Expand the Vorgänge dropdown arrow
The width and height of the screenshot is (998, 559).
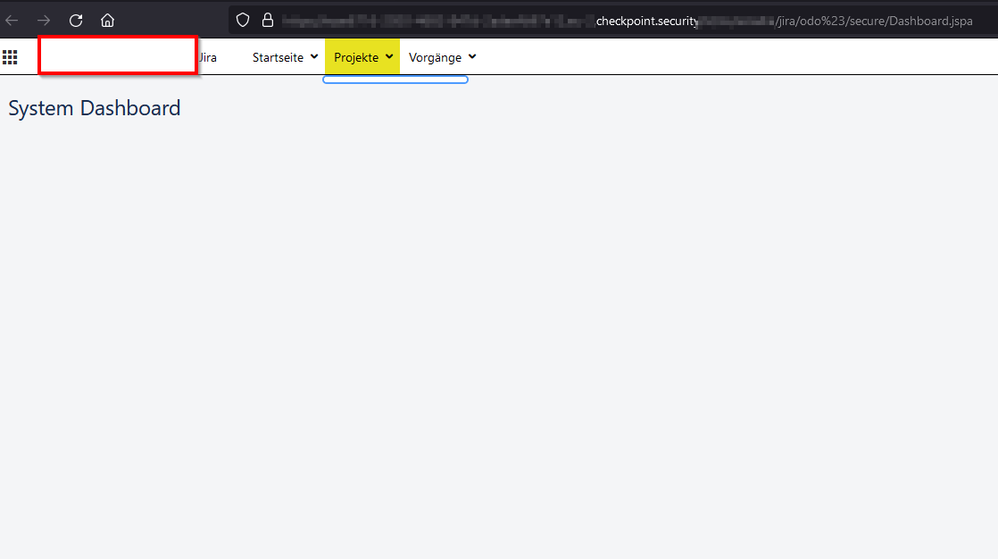[x=472, y=57]
